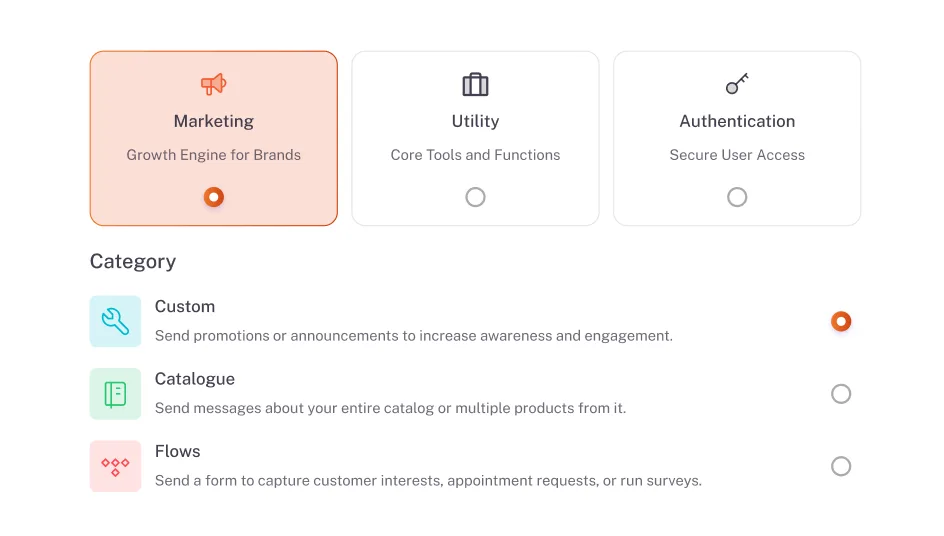Click the Custom wrench icon

115,321
